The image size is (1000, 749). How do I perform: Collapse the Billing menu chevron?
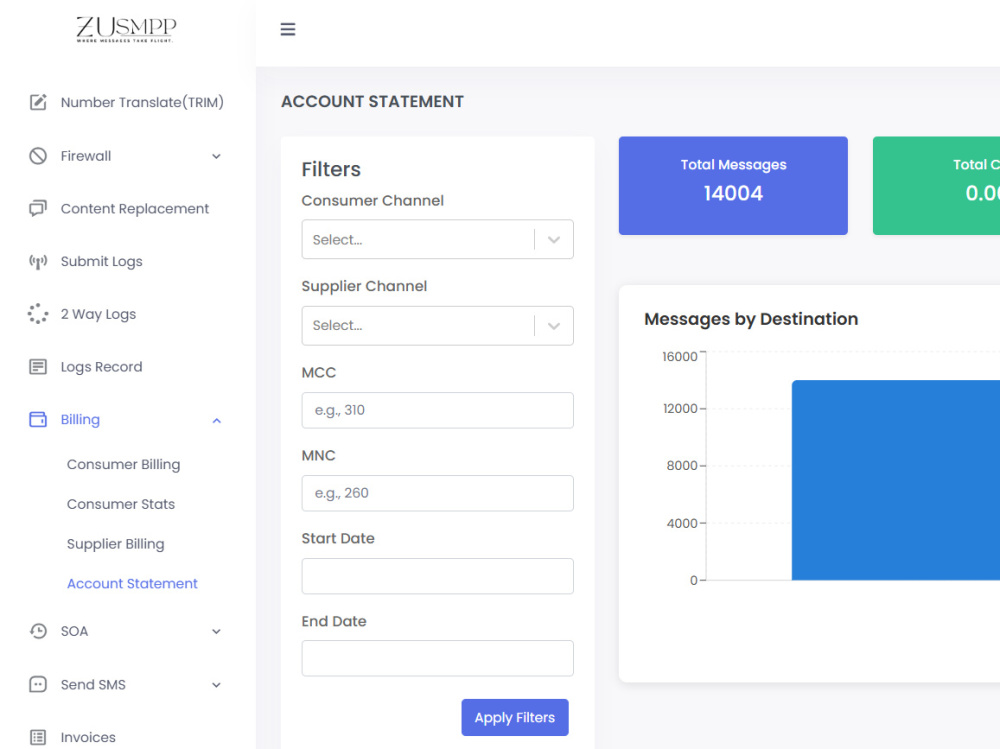(x=217, y=420)
